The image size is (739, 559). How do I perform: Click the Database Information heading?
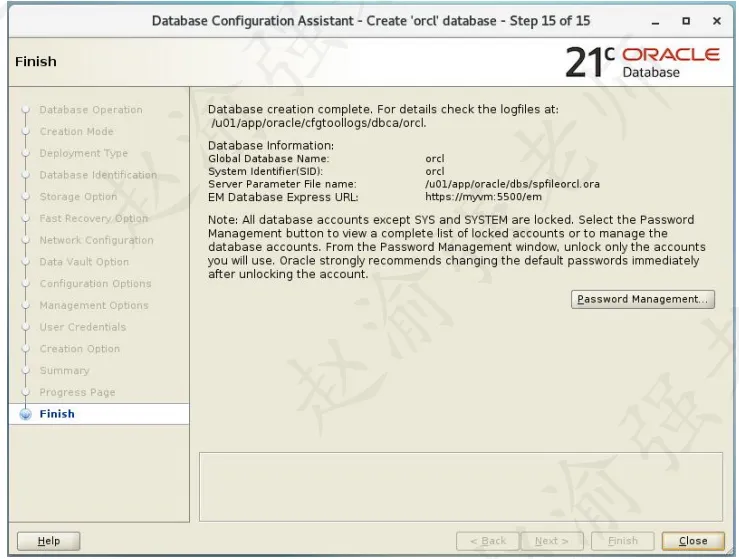point(271,146)
